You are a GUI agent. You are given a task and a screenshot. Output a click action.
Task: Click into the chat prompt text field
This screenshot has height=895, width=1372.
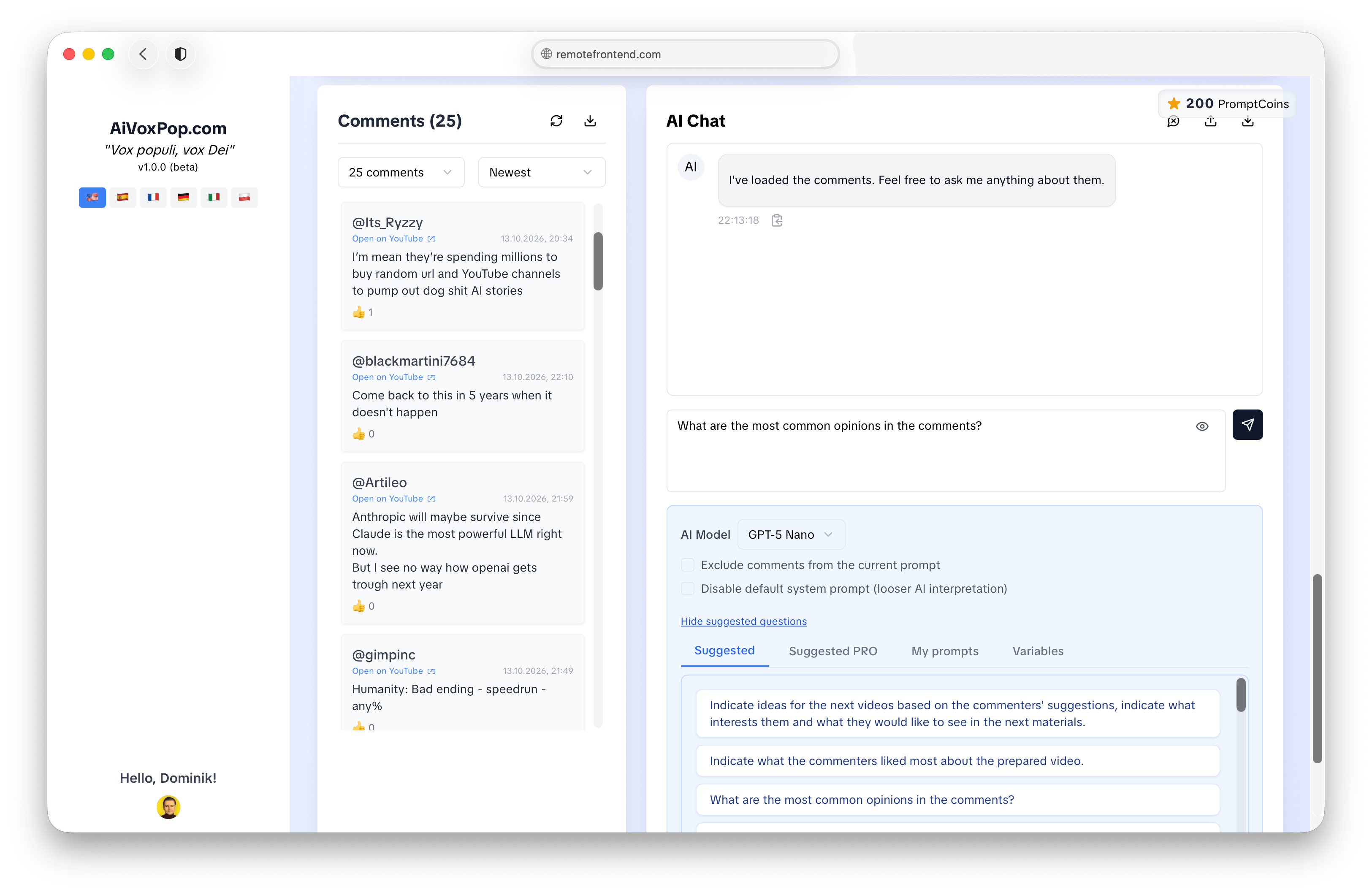point(945,450)
